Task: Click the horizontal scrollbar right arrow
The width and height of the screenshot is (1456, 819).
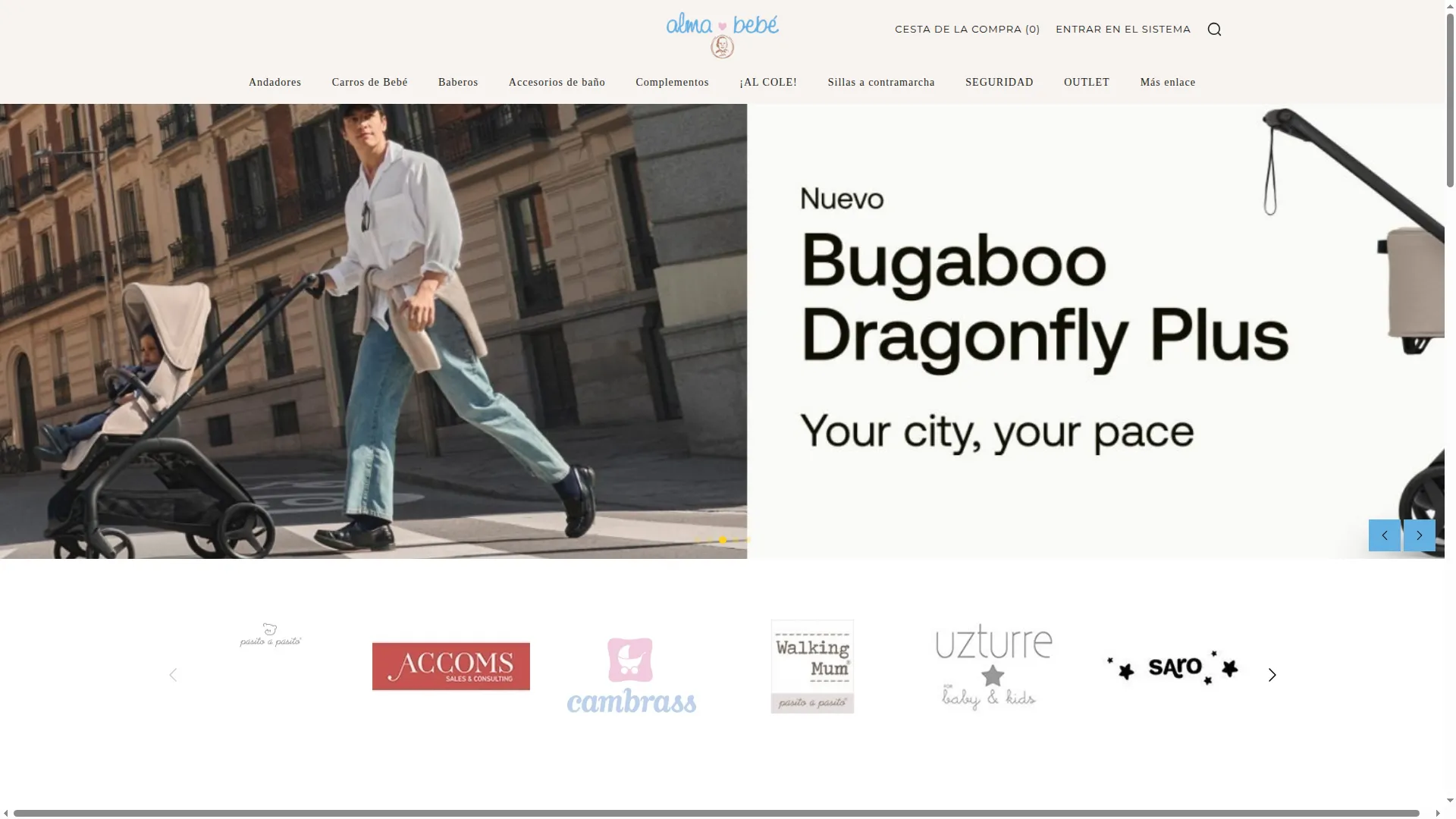Action: pyautogui.click(x=1437, y=813)
